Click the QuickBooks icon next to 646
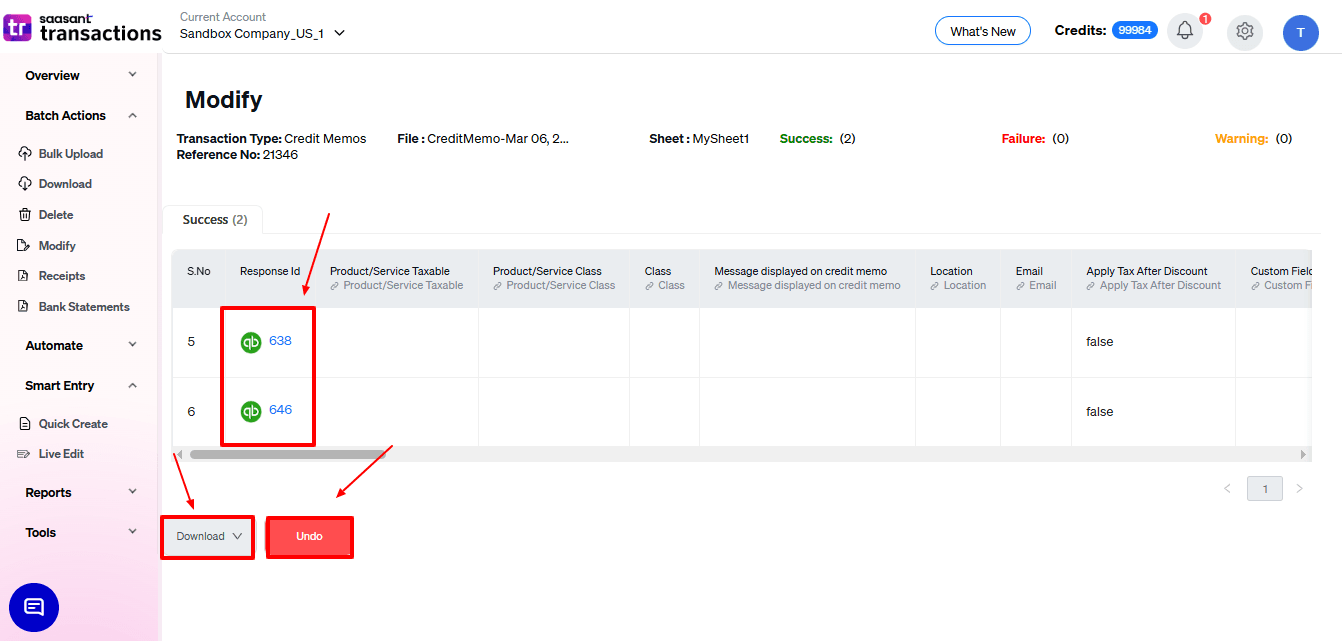The height and width of the screenshot is (641, 1342). tap(251, 411)
